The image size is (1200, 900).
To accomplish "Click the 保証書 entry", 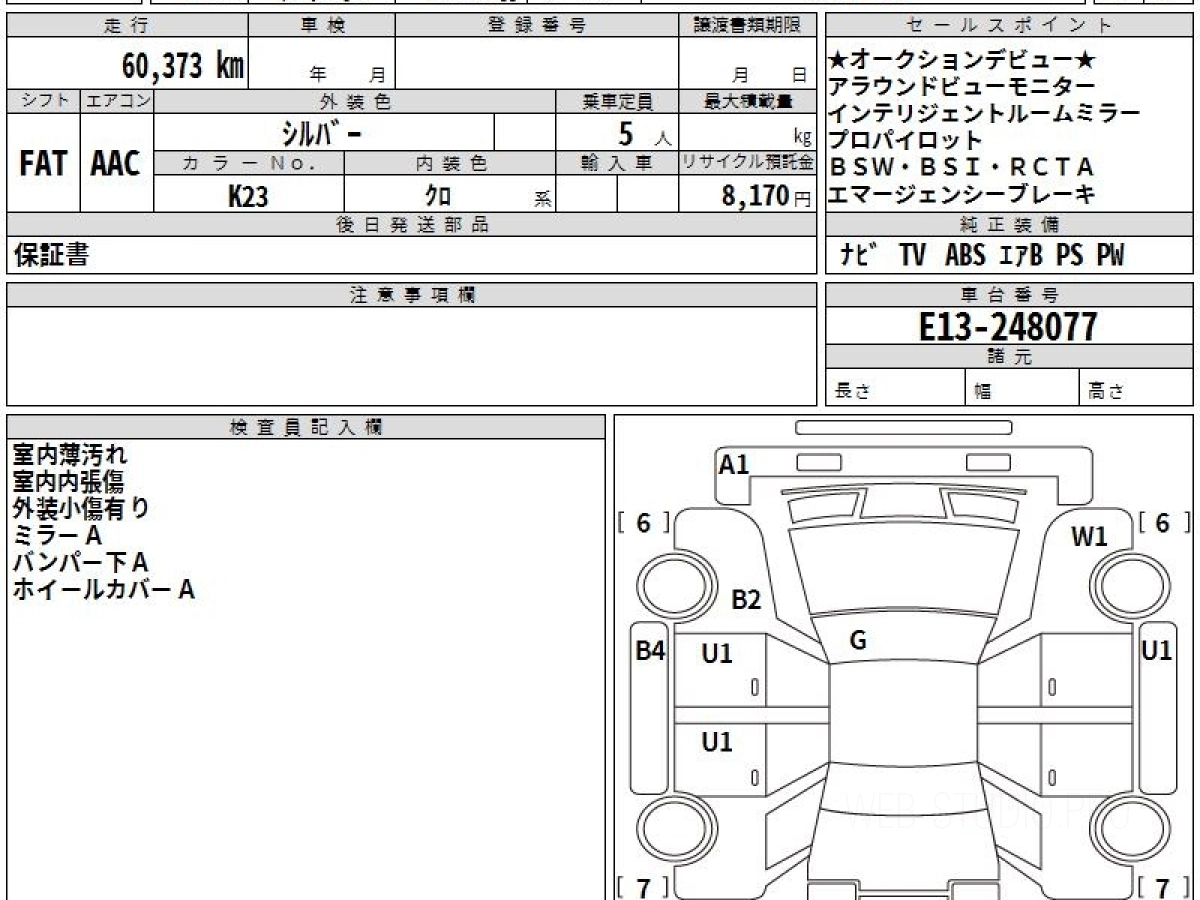I will click(x=51, y=255).
